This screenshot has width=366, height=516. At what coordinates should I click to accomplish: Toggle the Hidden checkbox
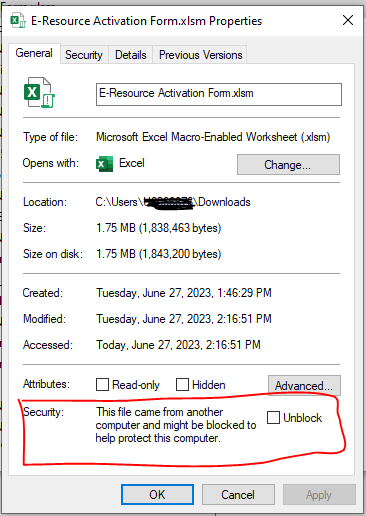tap(182, 384)
